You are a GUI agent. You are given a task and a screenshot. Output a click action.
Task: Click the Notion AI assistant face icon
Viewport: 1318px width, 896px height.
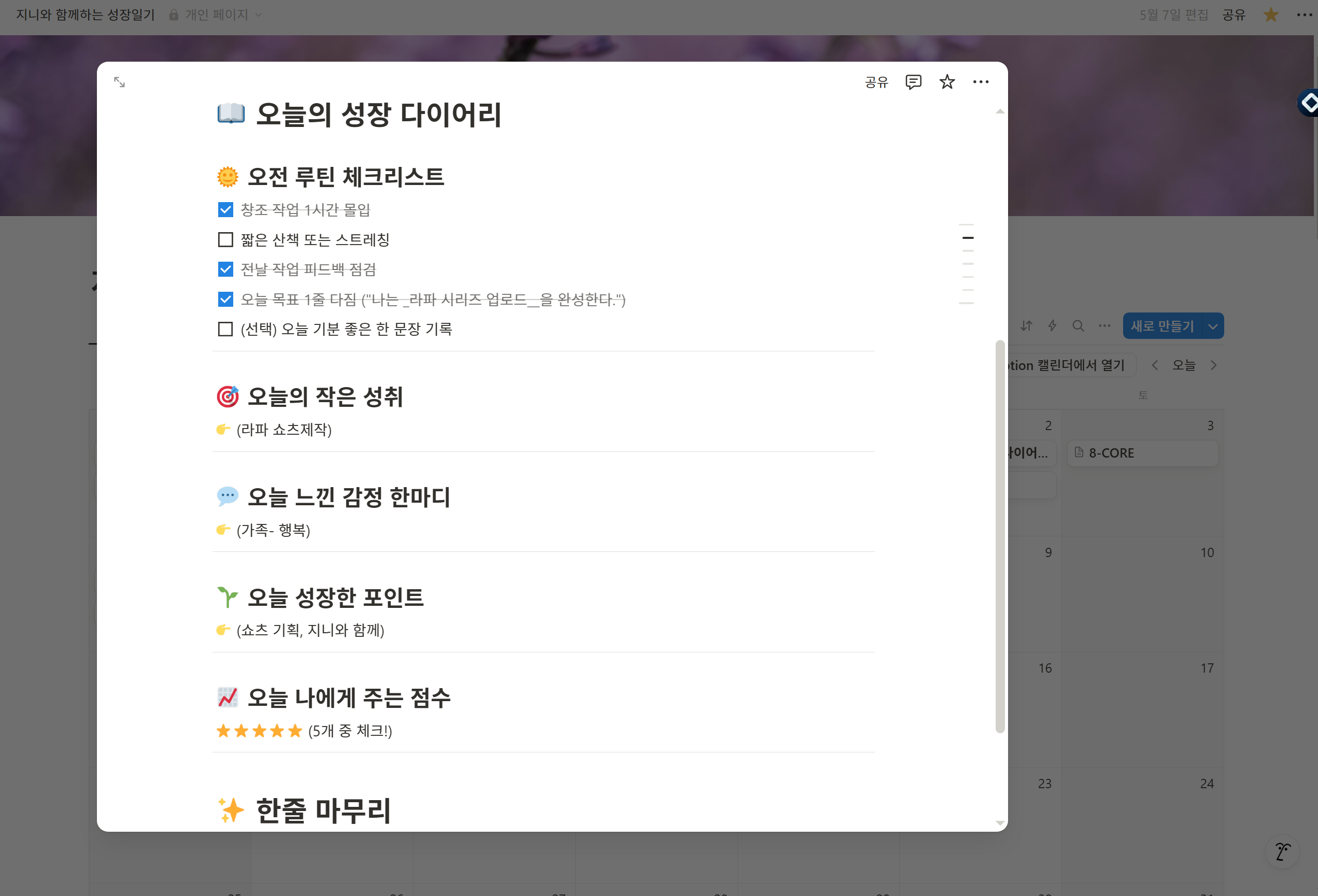[x=1283, y=851]
